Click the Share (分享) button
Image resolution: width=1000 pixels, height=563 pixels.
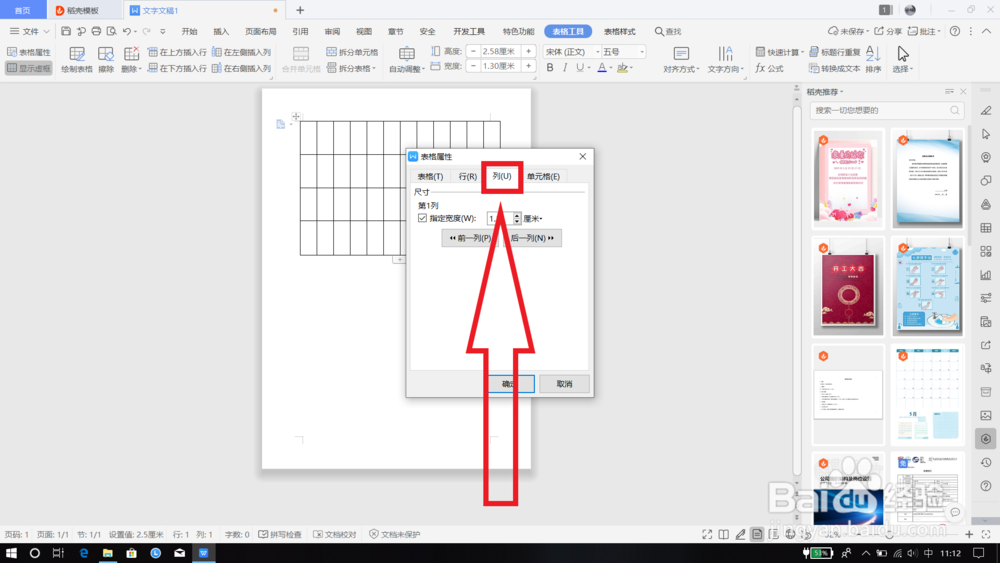coord(888,31)
